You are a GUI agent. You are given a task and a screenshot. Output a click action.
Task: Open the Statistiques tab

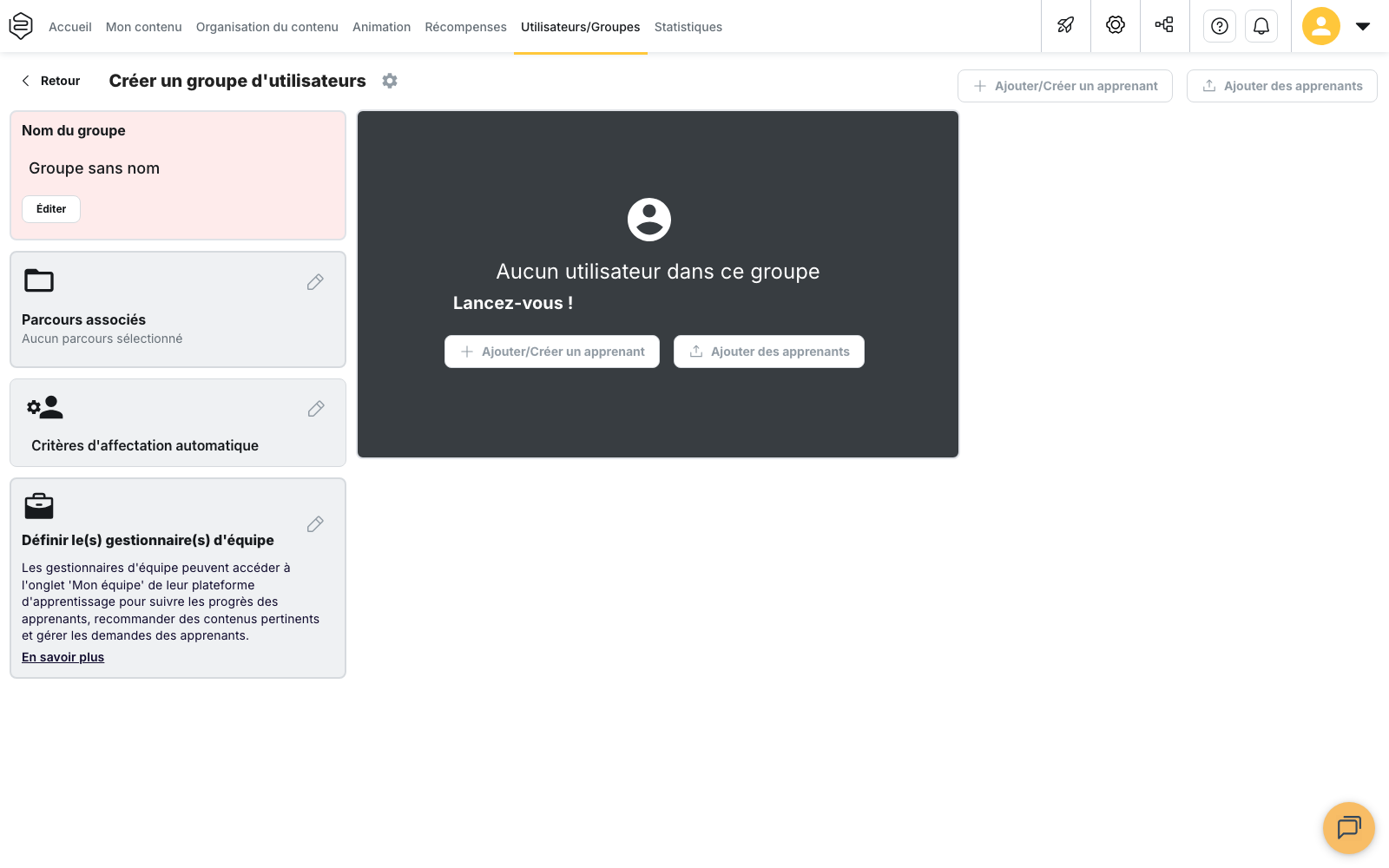688,27
